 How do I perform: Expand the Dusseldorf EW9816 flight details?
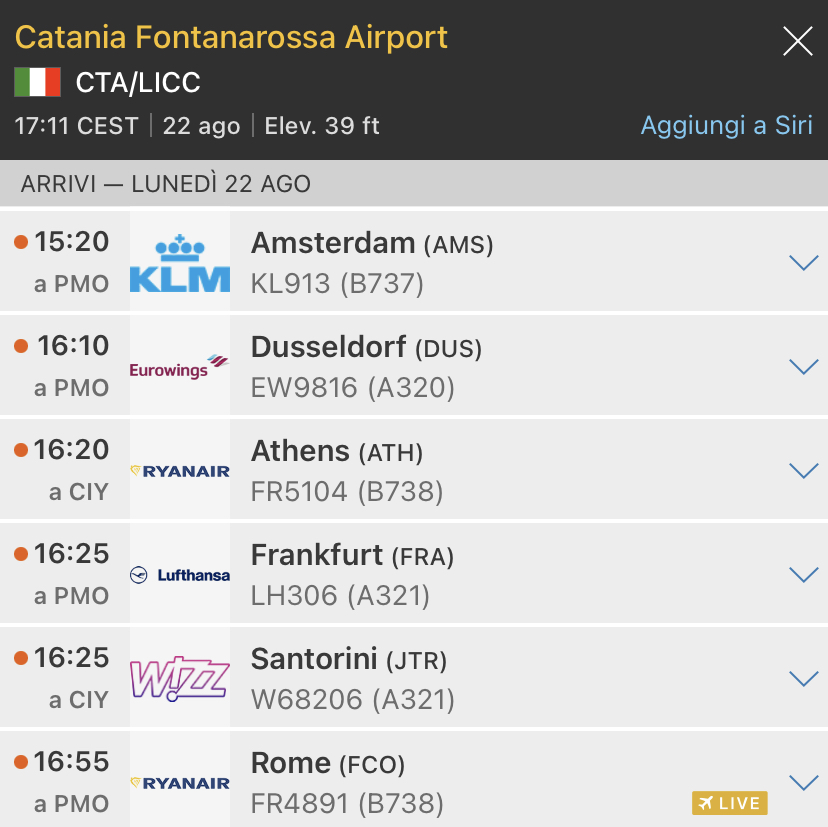point(803,367)
